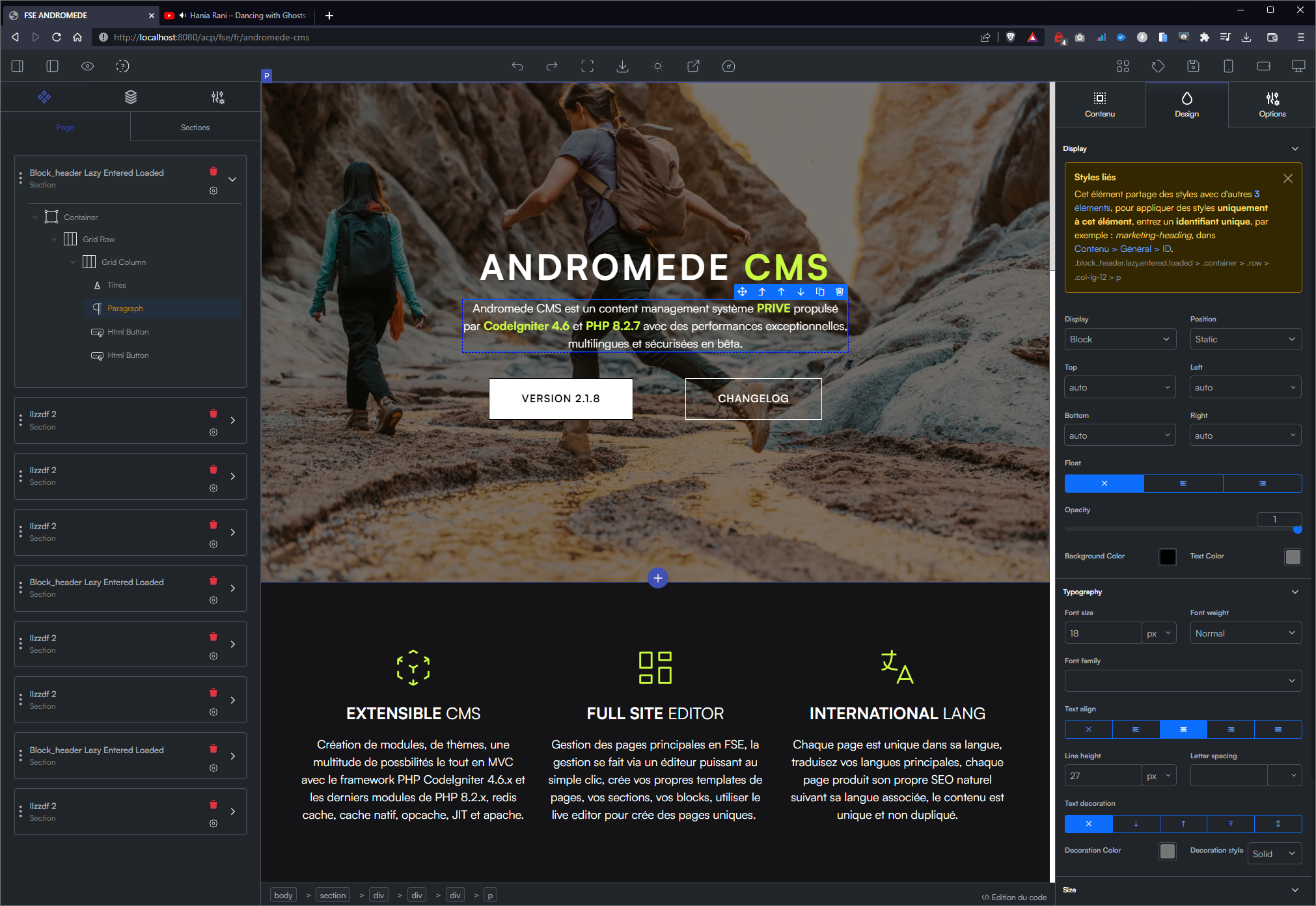Open the layers stack icon tab
The image size is (1316, 906).
click(131, 97)
